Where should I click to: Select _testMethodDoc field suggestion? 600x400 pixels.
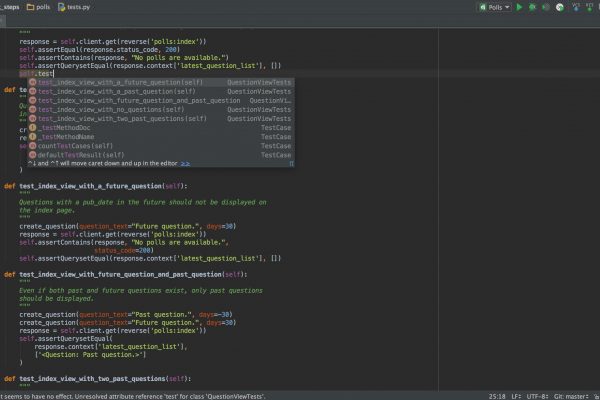(161, 127)
